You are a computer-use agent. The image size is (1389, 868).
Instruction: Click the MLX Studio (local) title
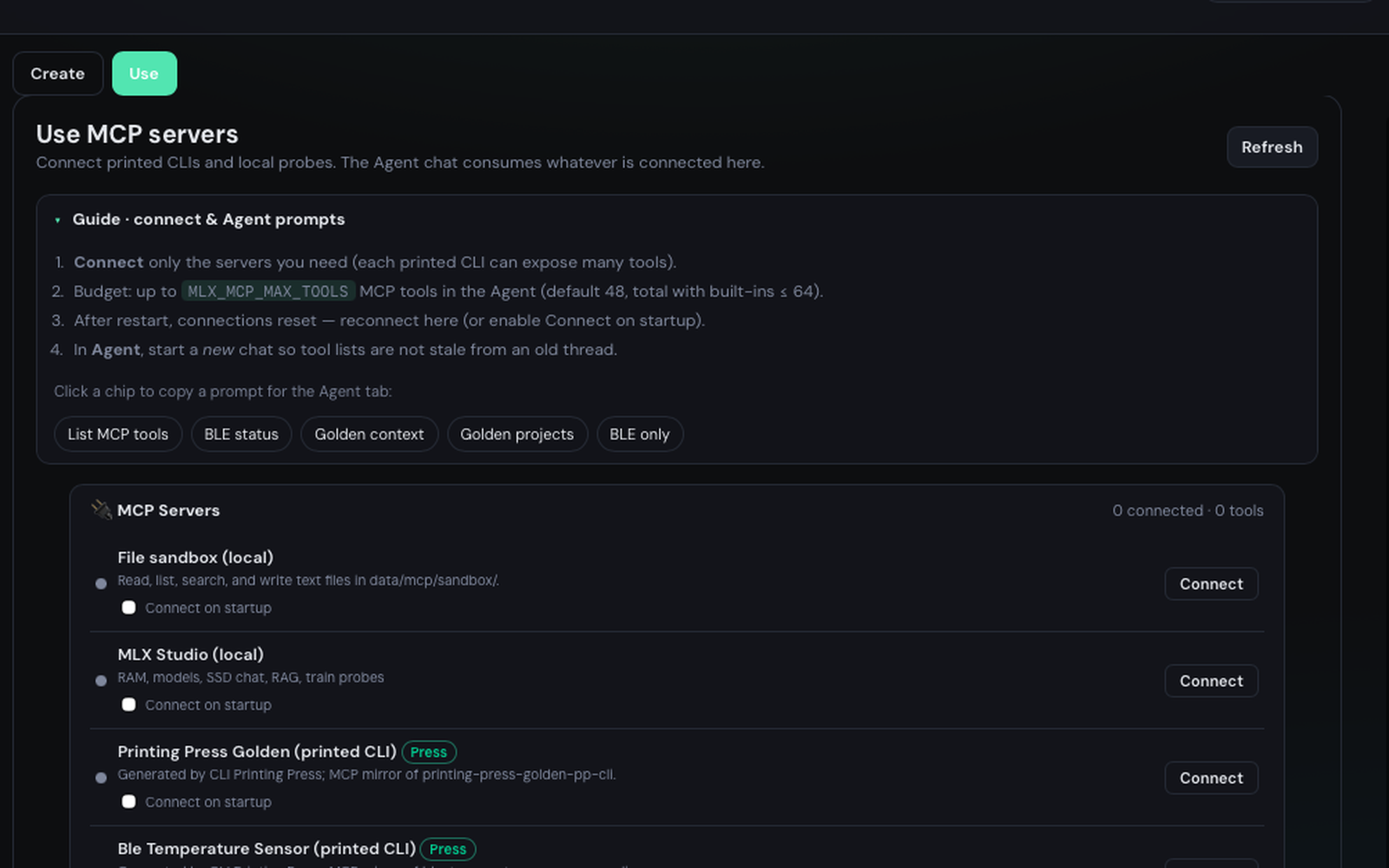190,654
